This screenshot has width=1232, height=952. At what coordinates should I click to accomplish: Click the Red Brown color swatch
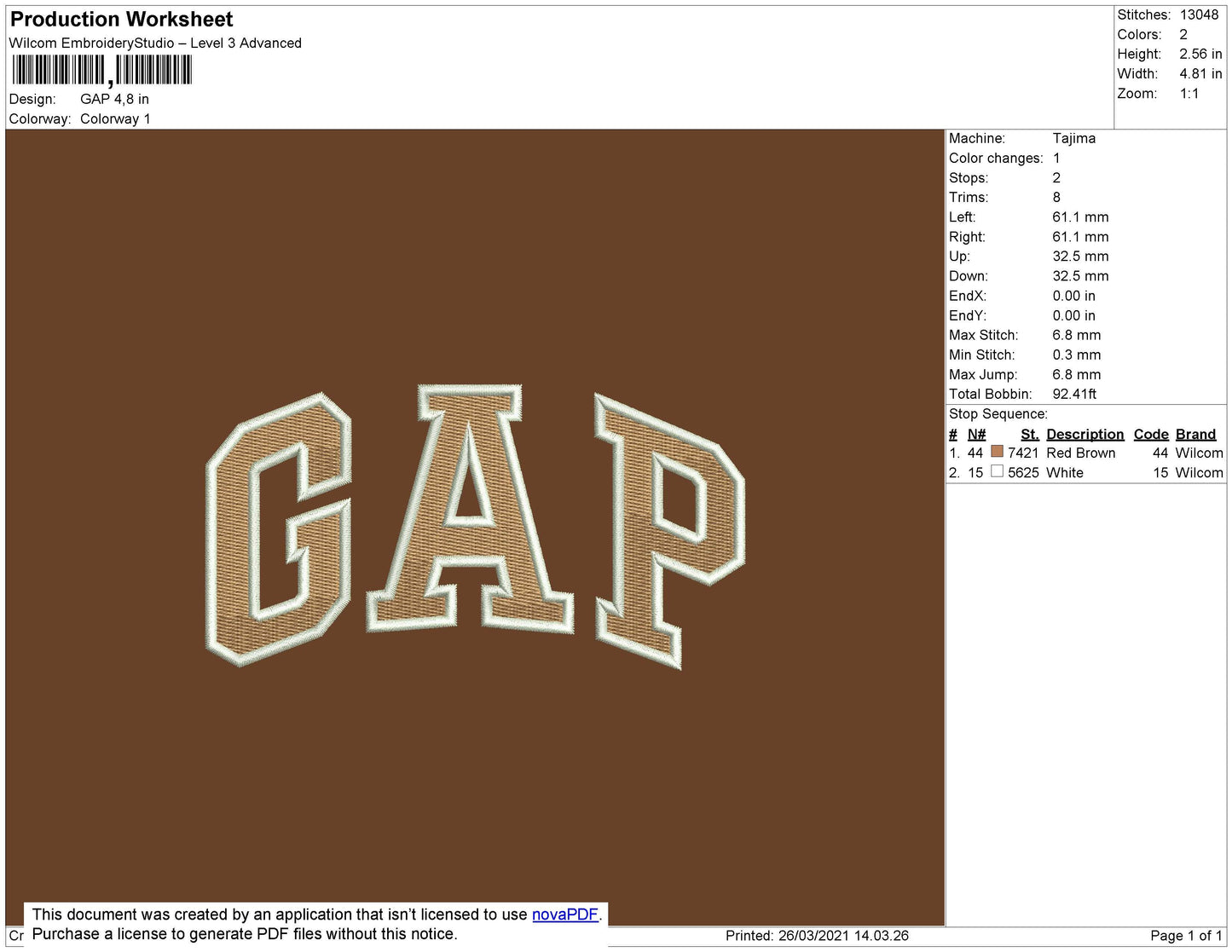tap(997, 452)
